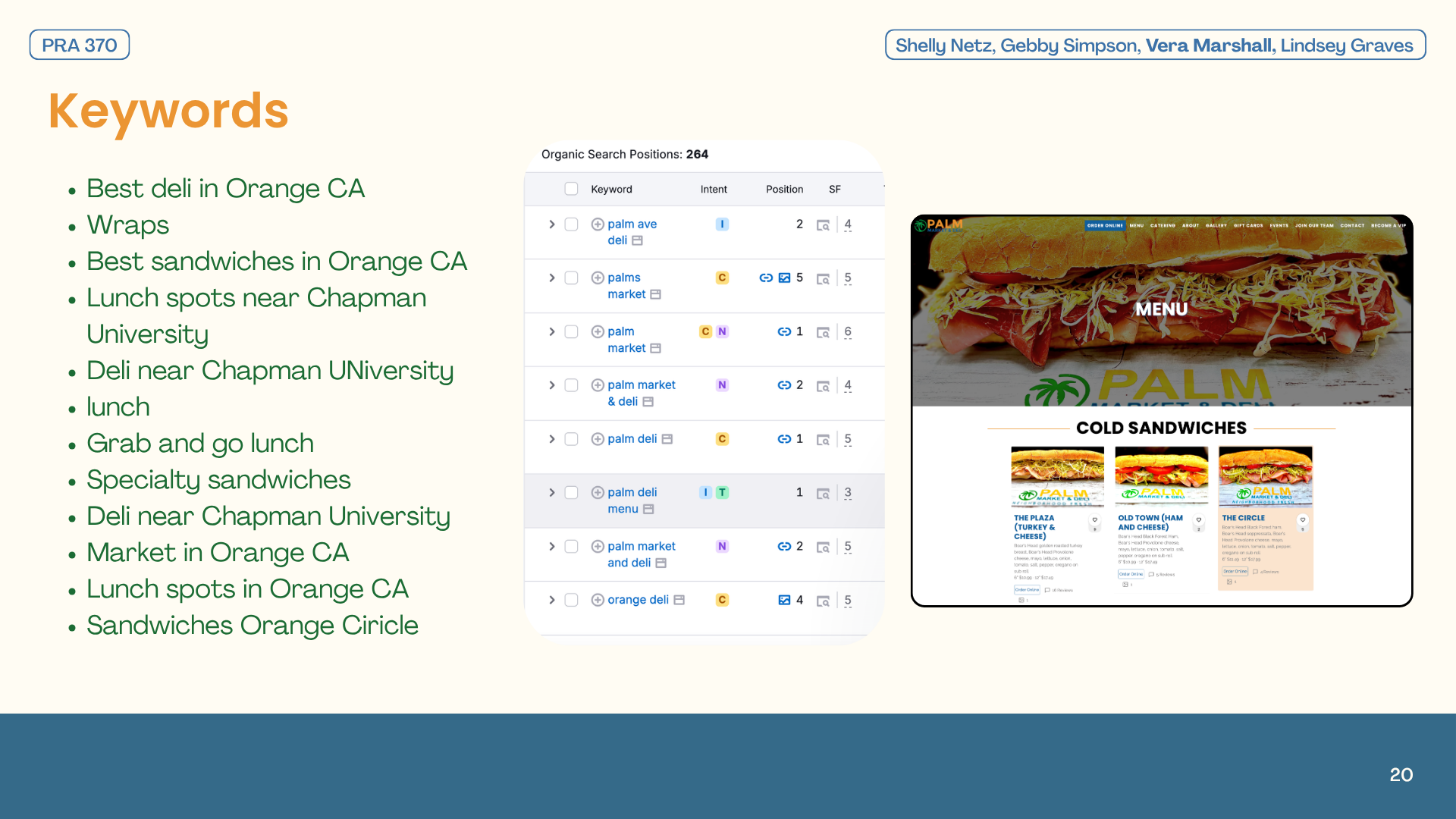Check the box for 'palm ave deli'
This screenshot has width=1456, height=819.
pos(571,224)
